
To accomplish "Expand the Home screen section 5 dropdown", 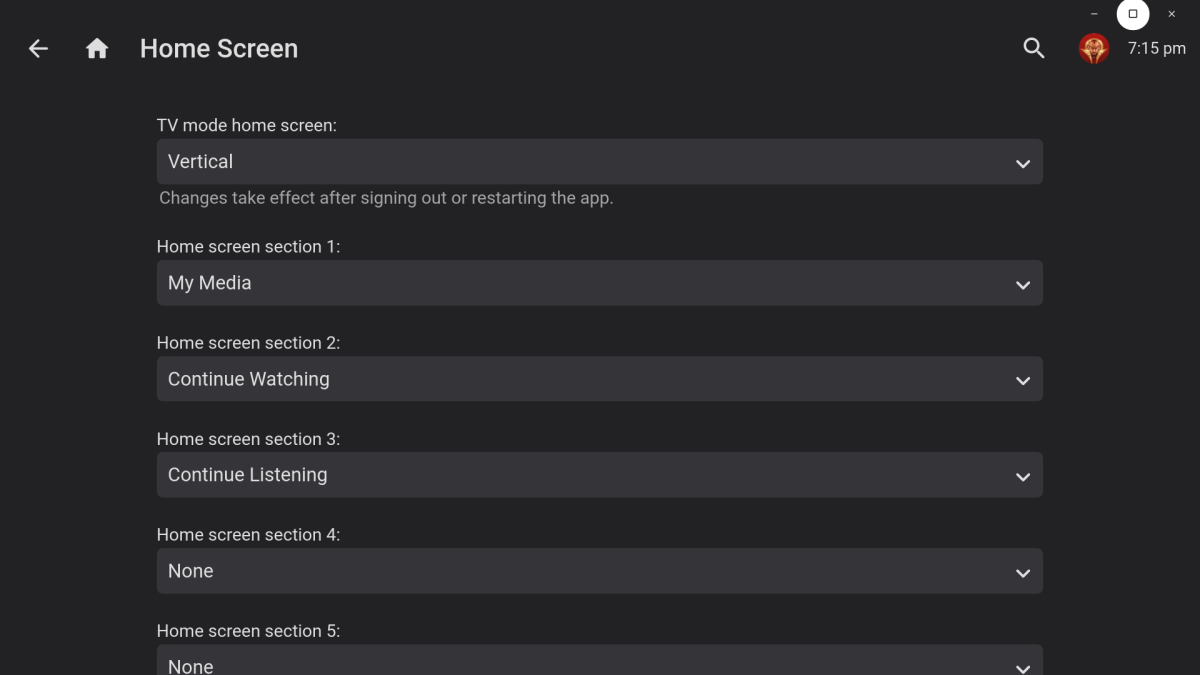I will [600, 662].
